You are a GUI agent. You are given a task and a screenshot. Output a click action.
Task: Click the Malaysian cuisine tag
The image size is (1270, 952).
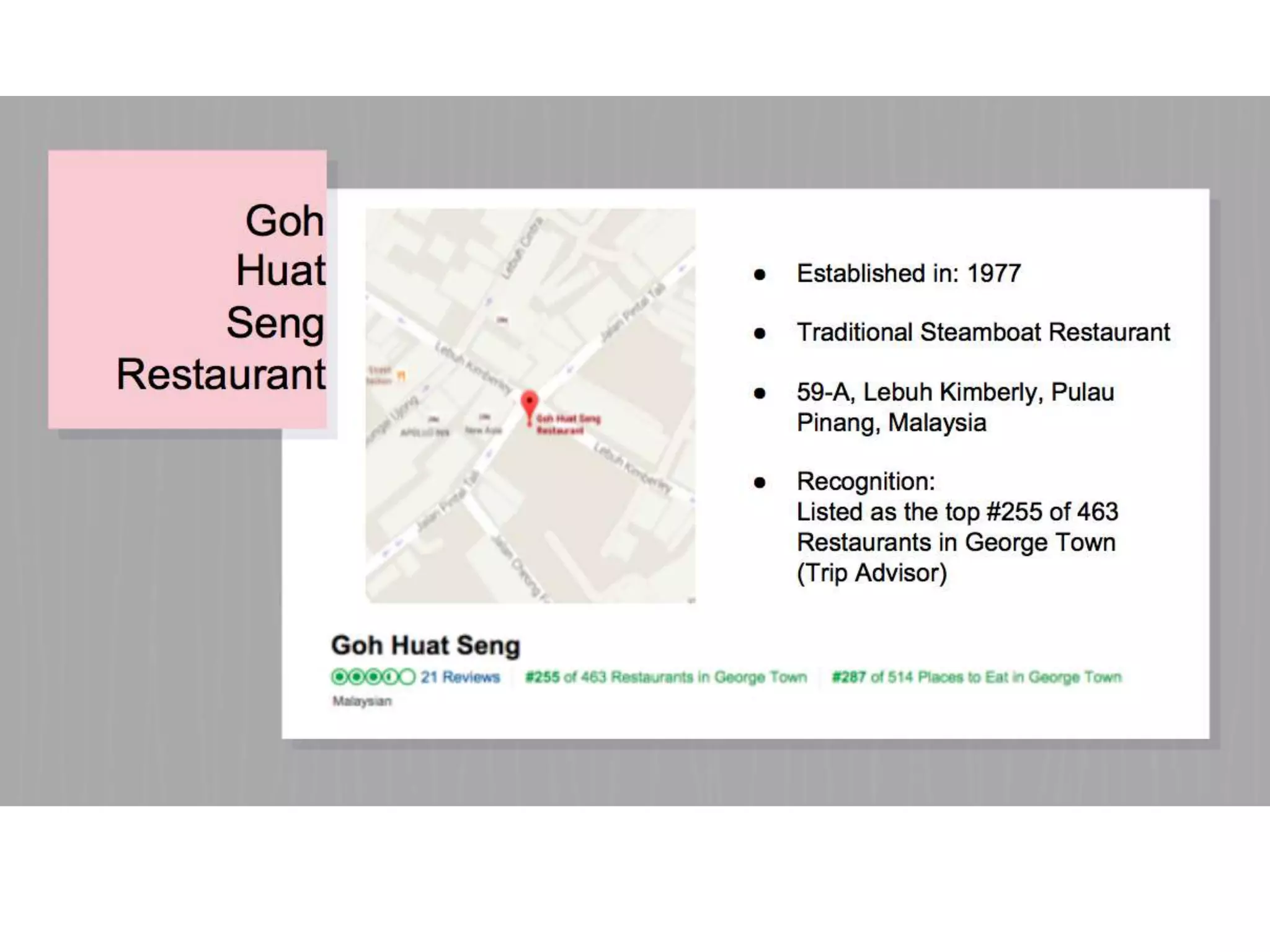pos(362,701)
